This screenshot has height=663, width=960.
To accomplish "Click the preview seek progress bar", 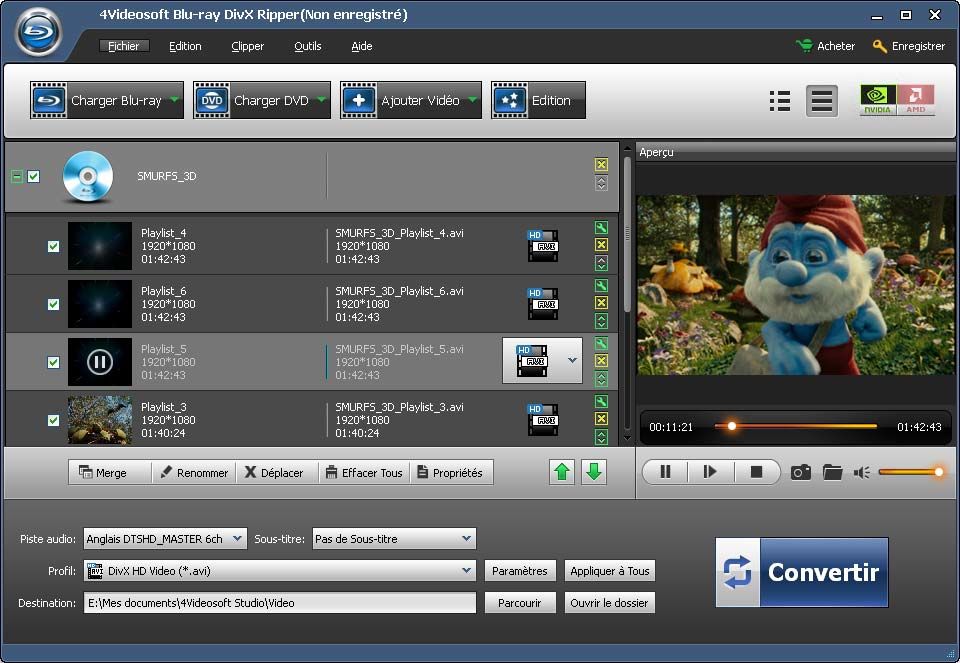I will pos(795,426).
